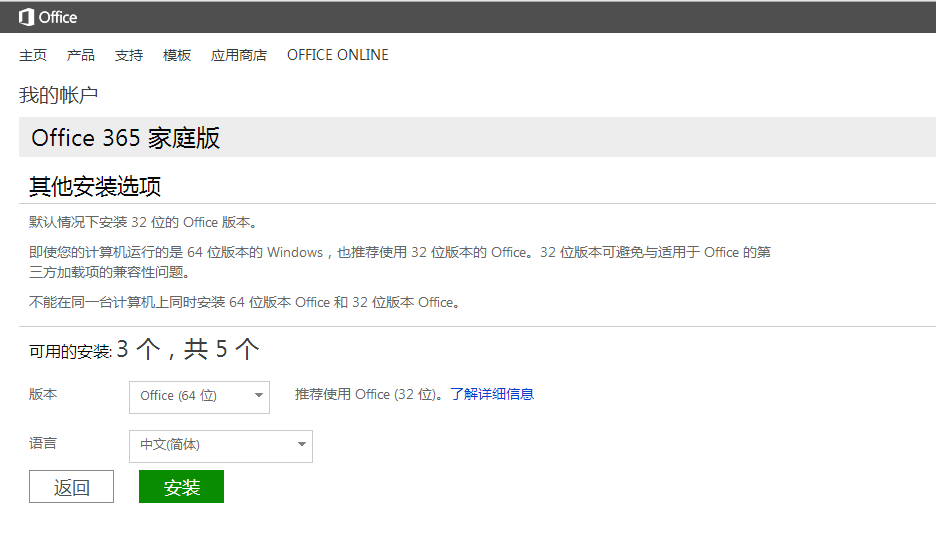Screen dimensions: 936x540
Task: Click the sentence starting 不能在同一台计算机上
Action: pos(244,303)
